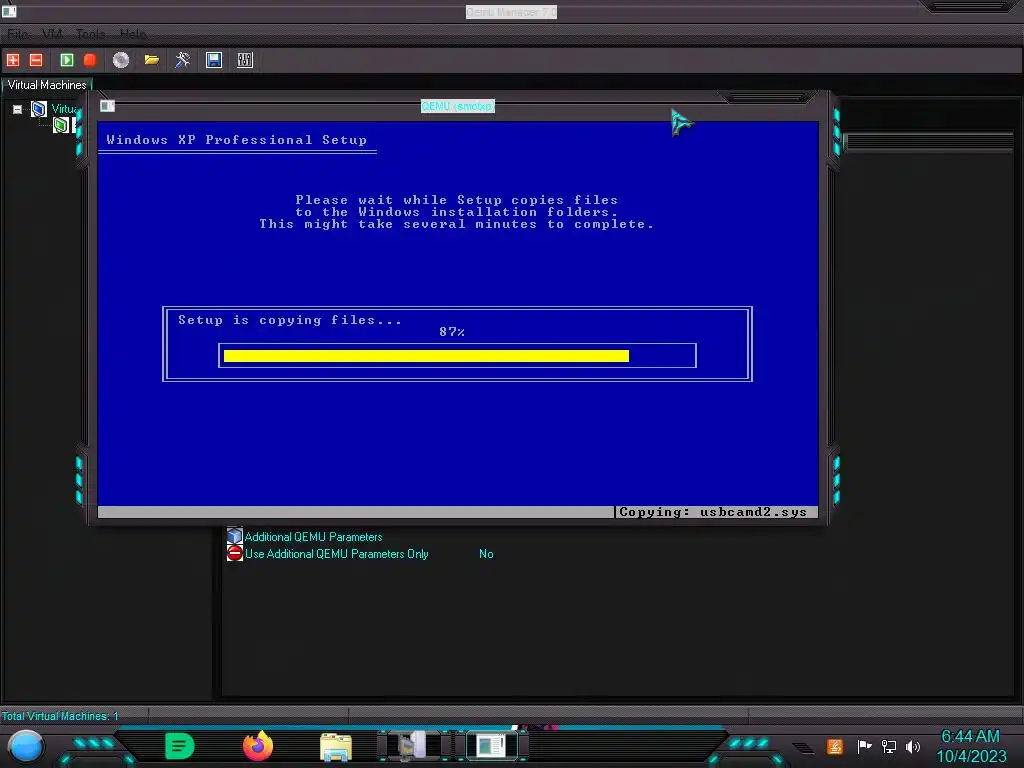Image resolution: width=1024 pixels, height=768 pixels.
Task: Open the Start orb button
Action: coord(25,746)
